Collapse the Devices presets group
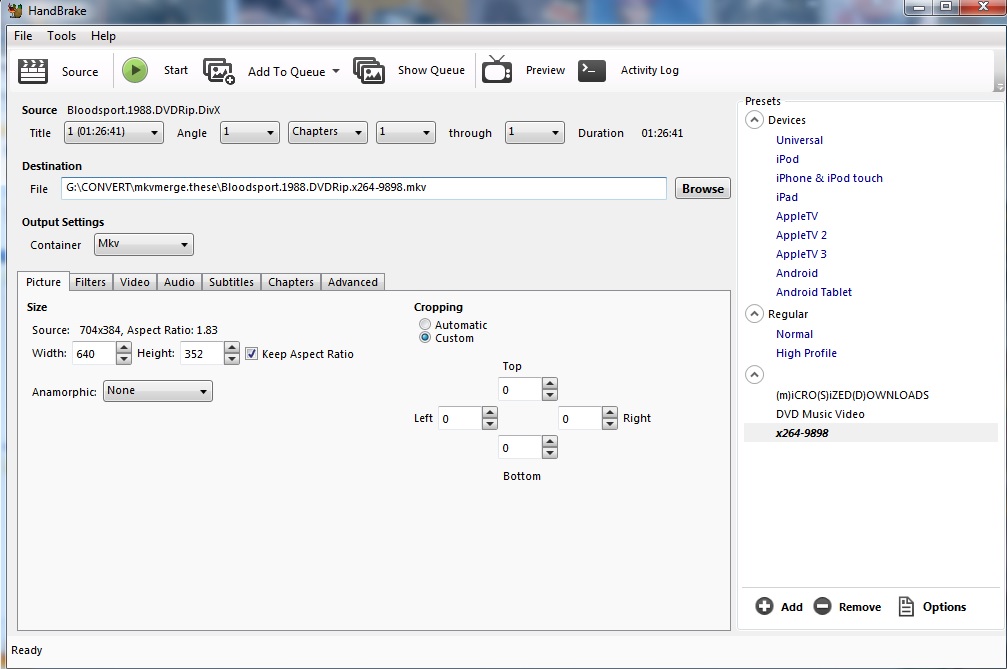The height and width of the screenshot is (669, 1007). (x=755, y=120)
